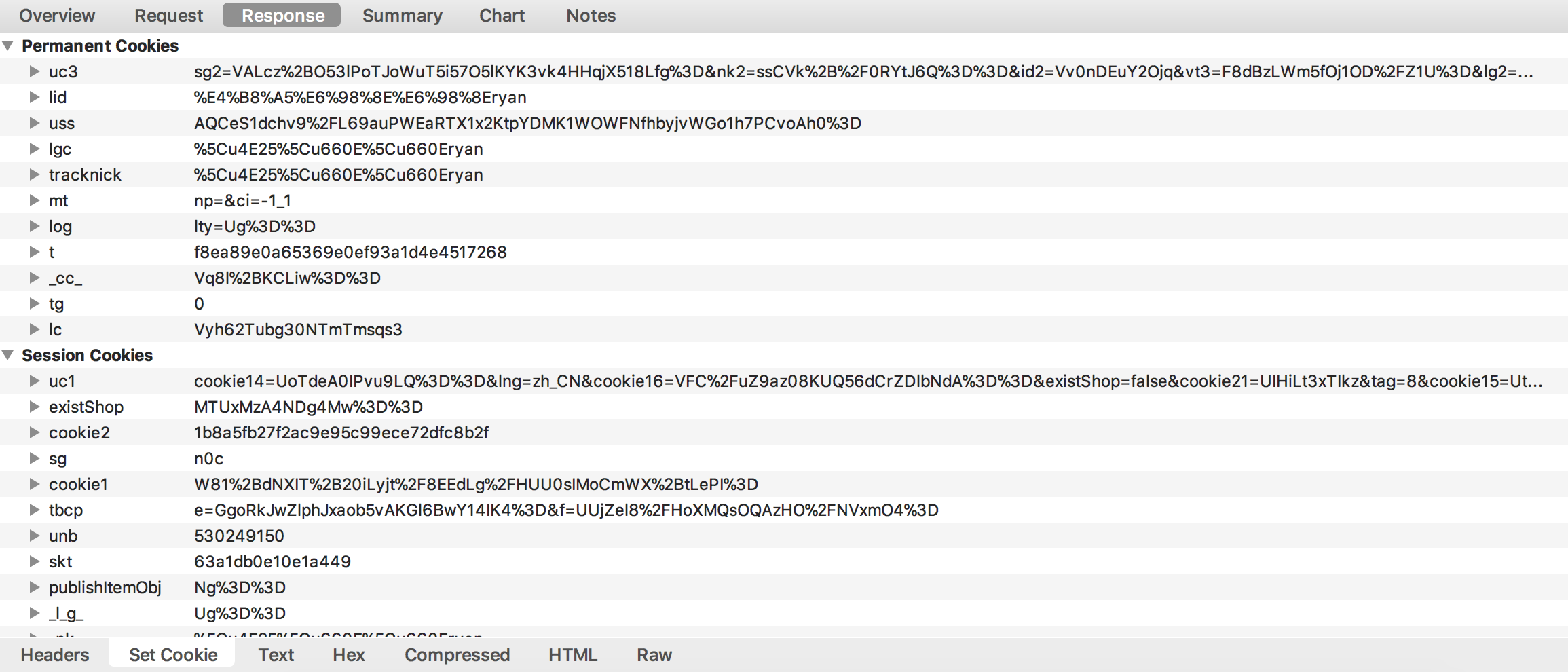Select the Raw response view

pos(654,655)
